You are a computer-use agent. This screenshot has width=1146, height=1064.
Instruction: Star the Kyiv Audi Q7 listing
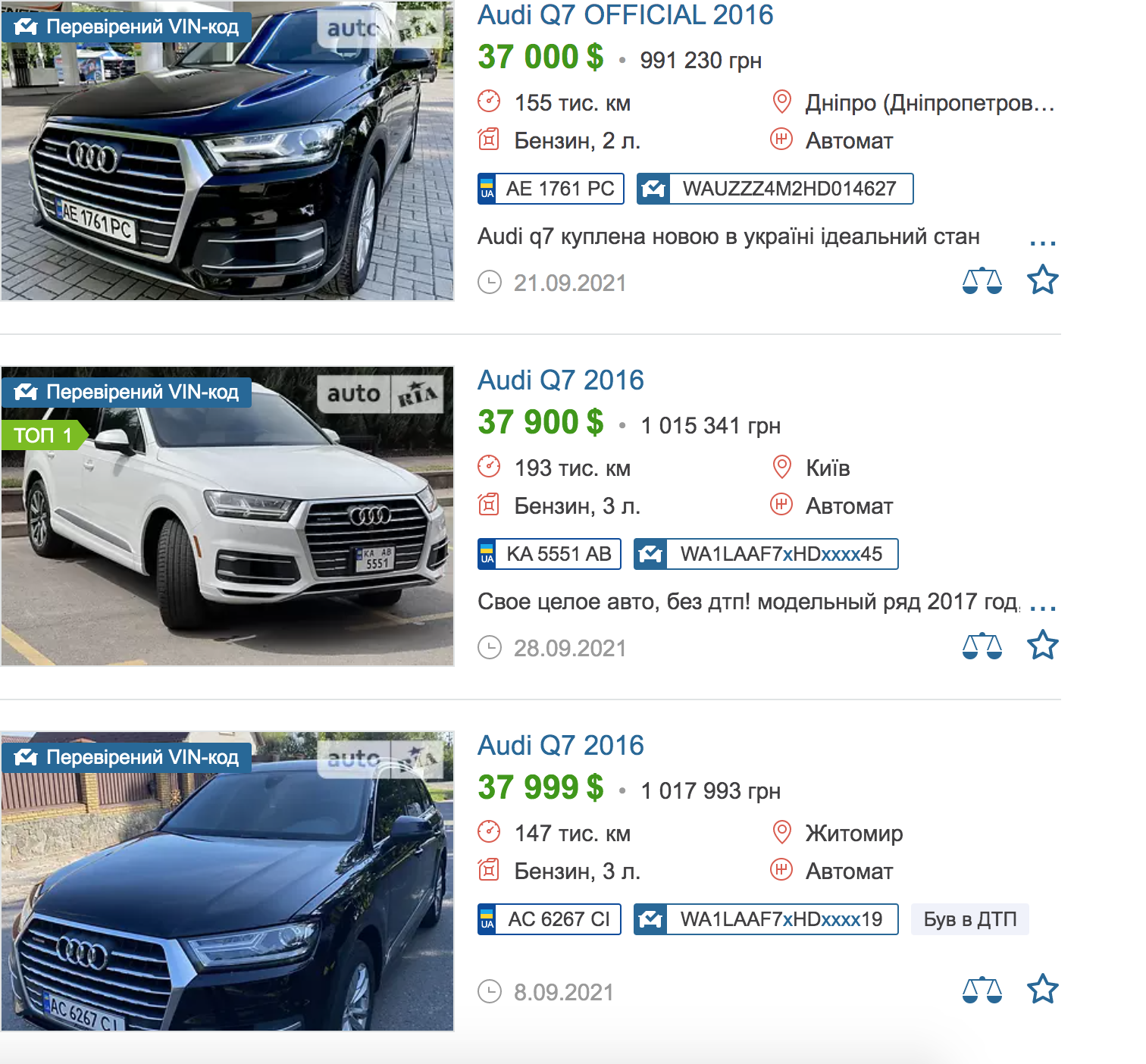click(x=1042, y=646)
